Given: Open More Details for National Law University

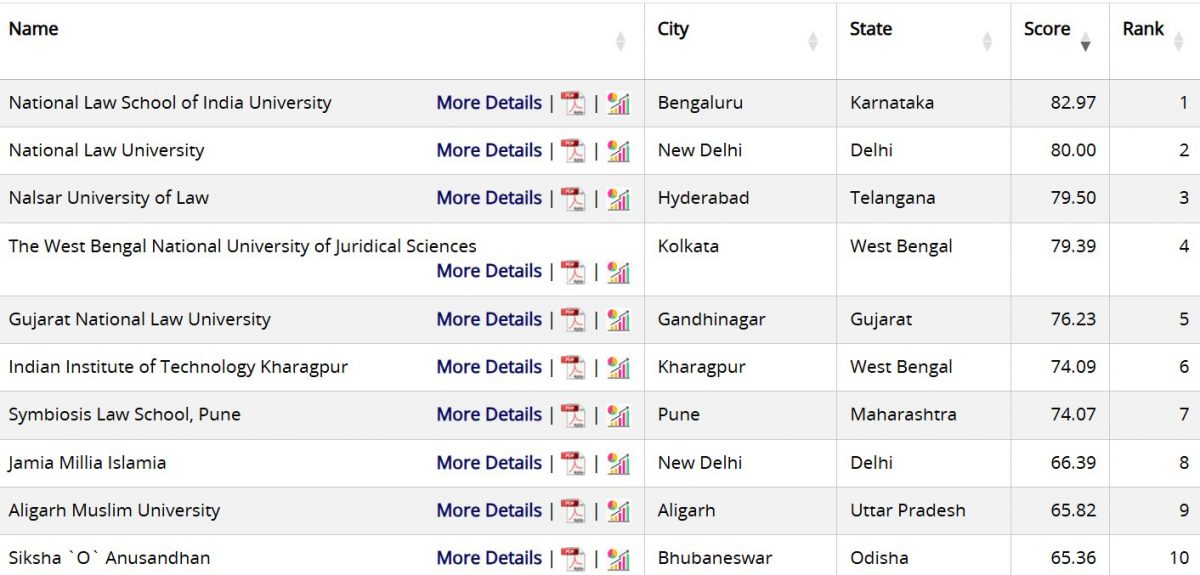Looking at the screenshot, I should click(x=489, y=150).
